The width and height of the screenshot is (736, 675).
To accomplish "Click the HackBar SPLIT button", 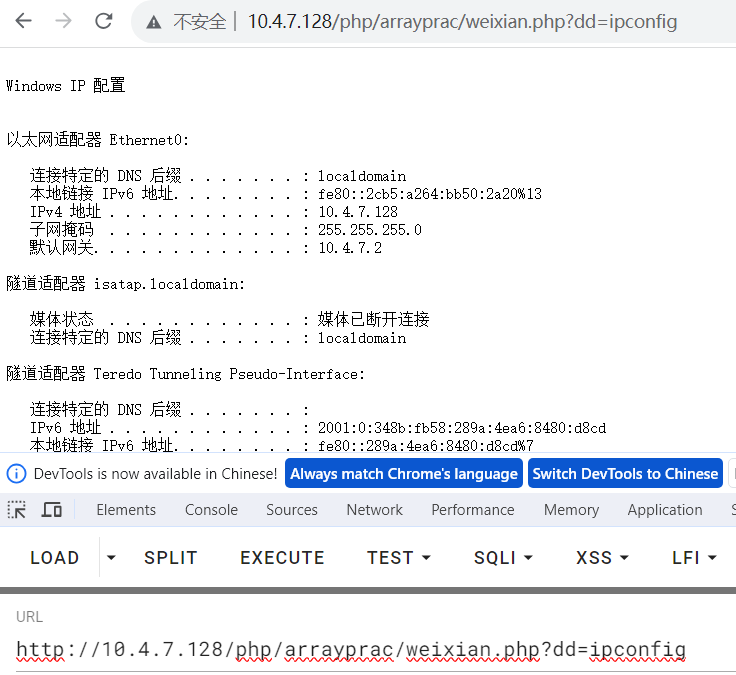I will pos(170,558).
